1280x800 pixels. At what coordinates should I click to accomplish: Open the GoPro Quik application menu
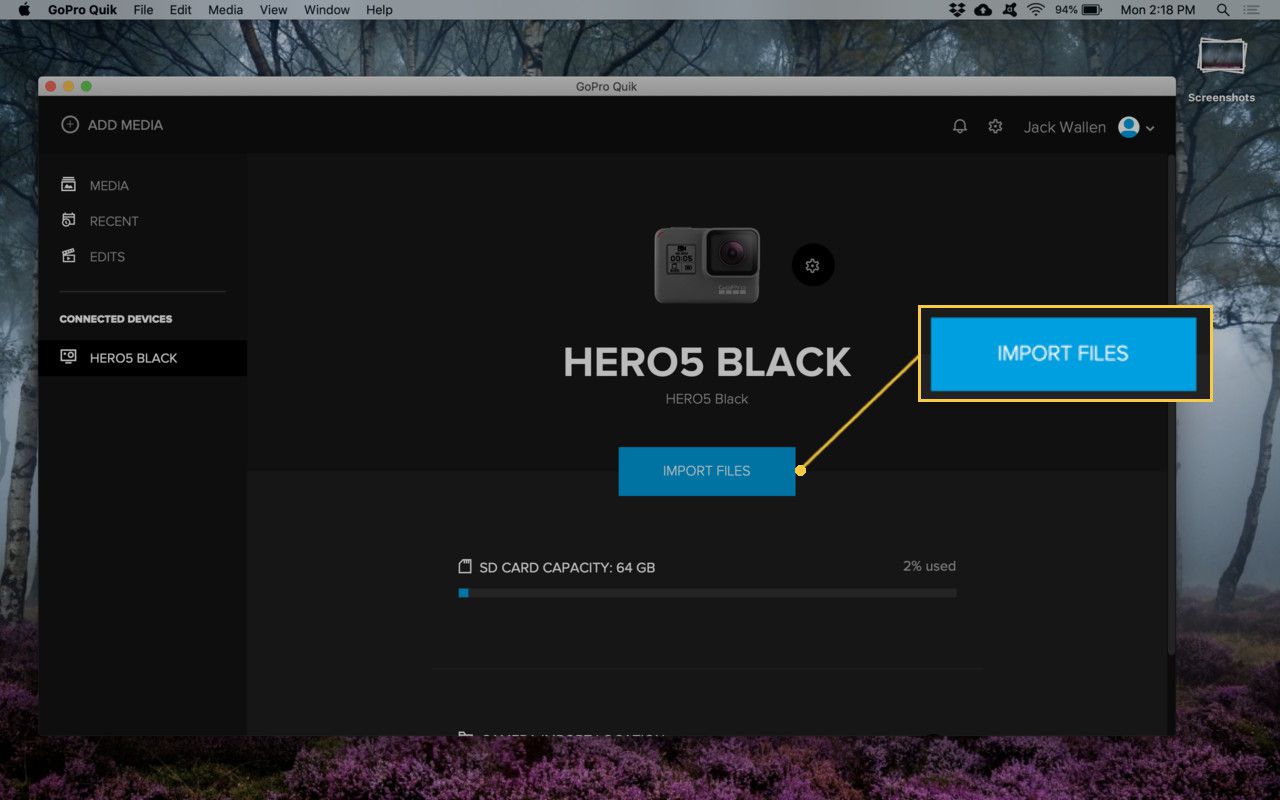click(83, 10)
